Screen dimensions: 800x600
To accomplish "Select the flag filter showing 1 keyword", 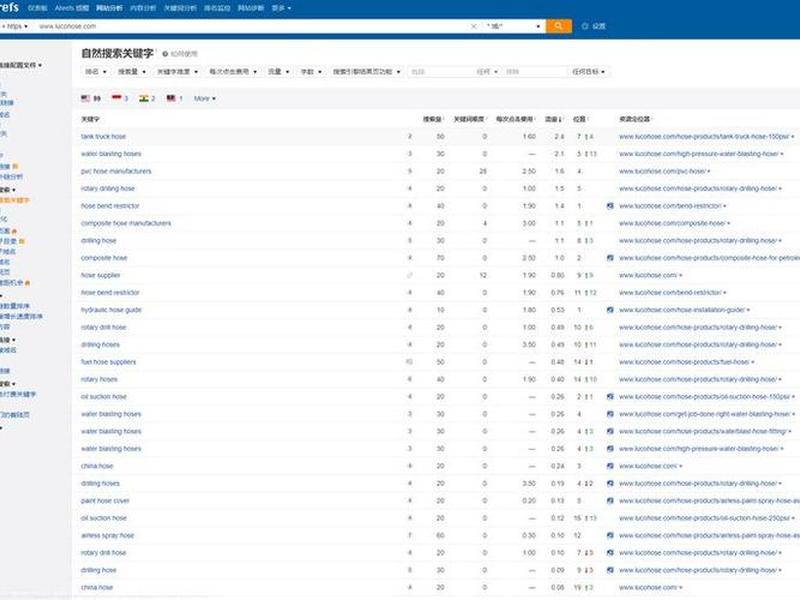I will [174, 98].
